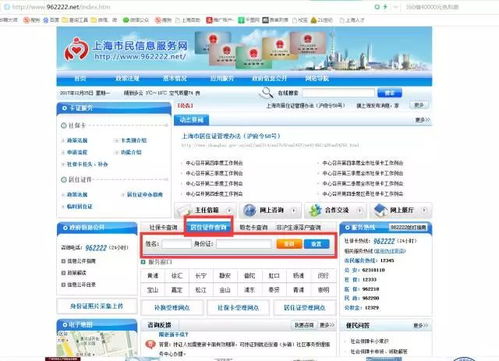Open 社保卡挂失·补办 link

tap(87, 164)
